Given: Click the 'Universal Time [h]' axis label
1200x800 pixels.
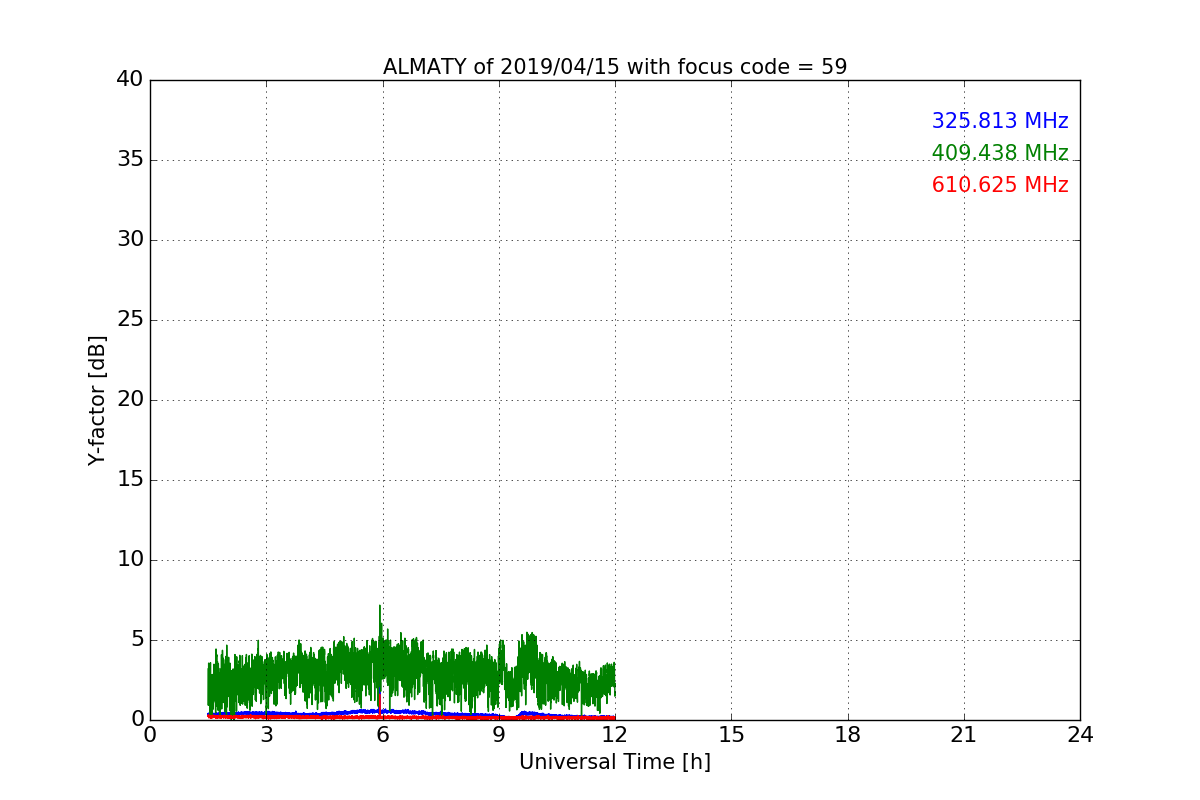Looking at the screenshot, I should pyautogui.click(x=615, y=762).
